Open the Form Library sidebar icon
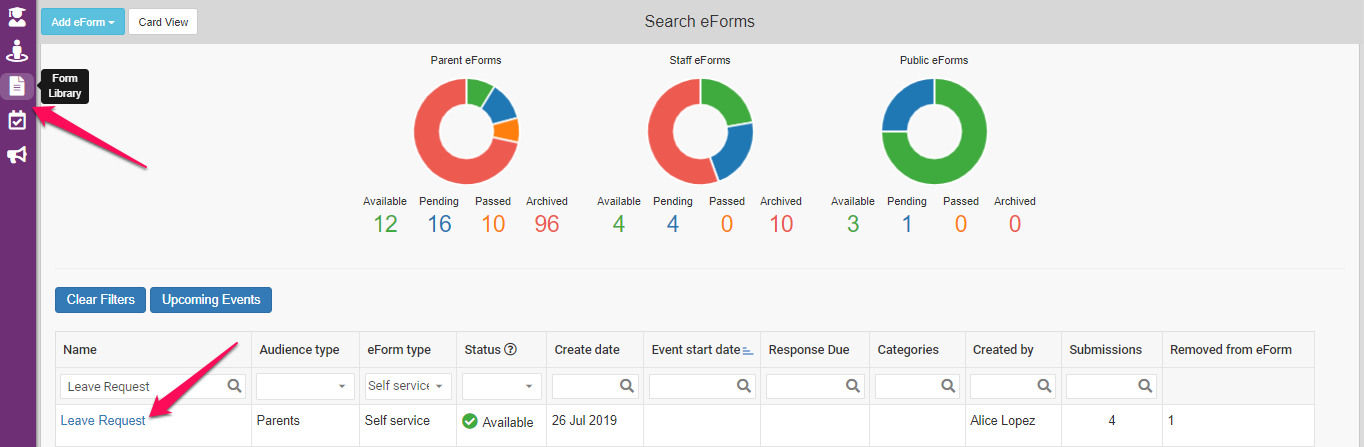 [17, 86]
